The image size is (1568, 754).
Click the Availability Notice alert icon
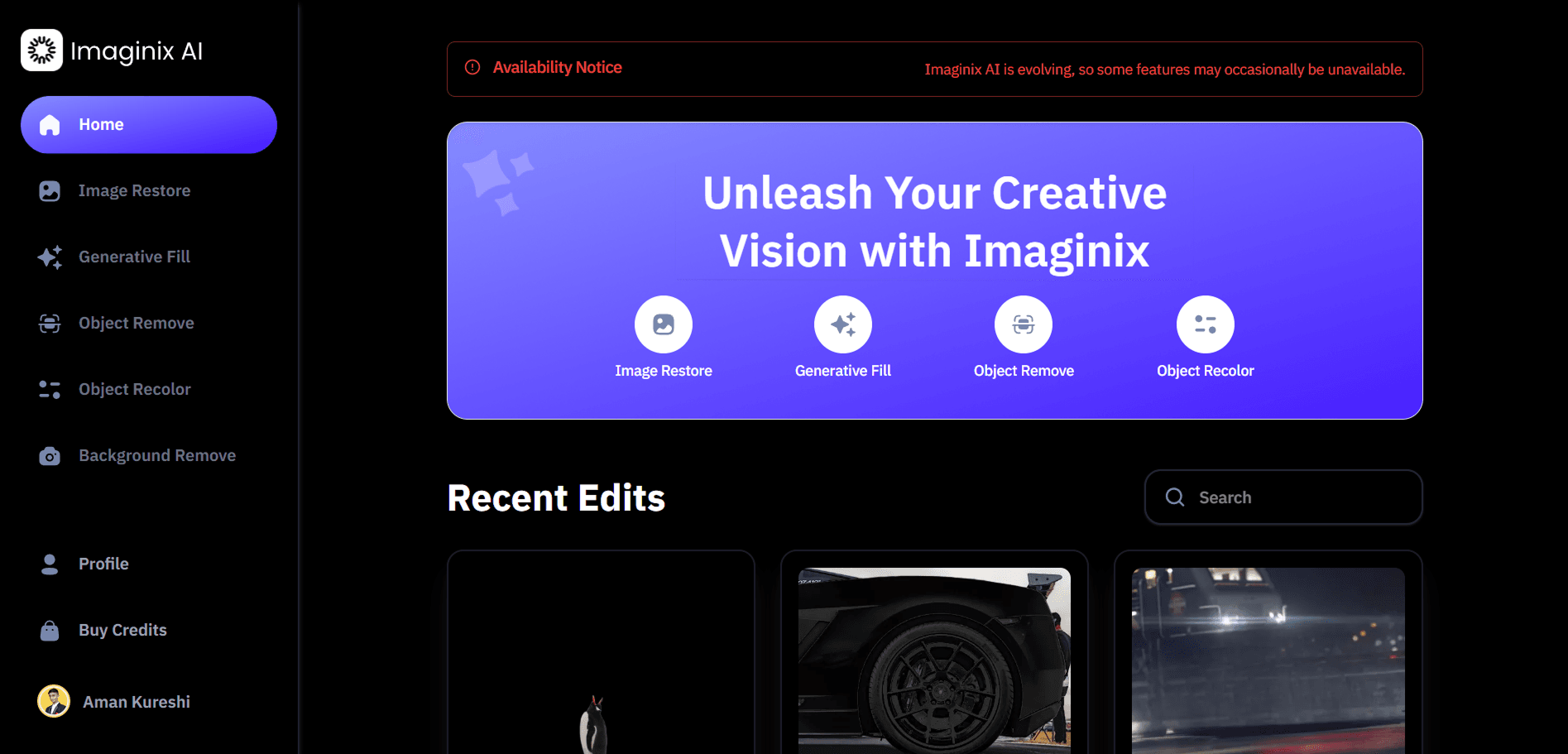point(472,67)
